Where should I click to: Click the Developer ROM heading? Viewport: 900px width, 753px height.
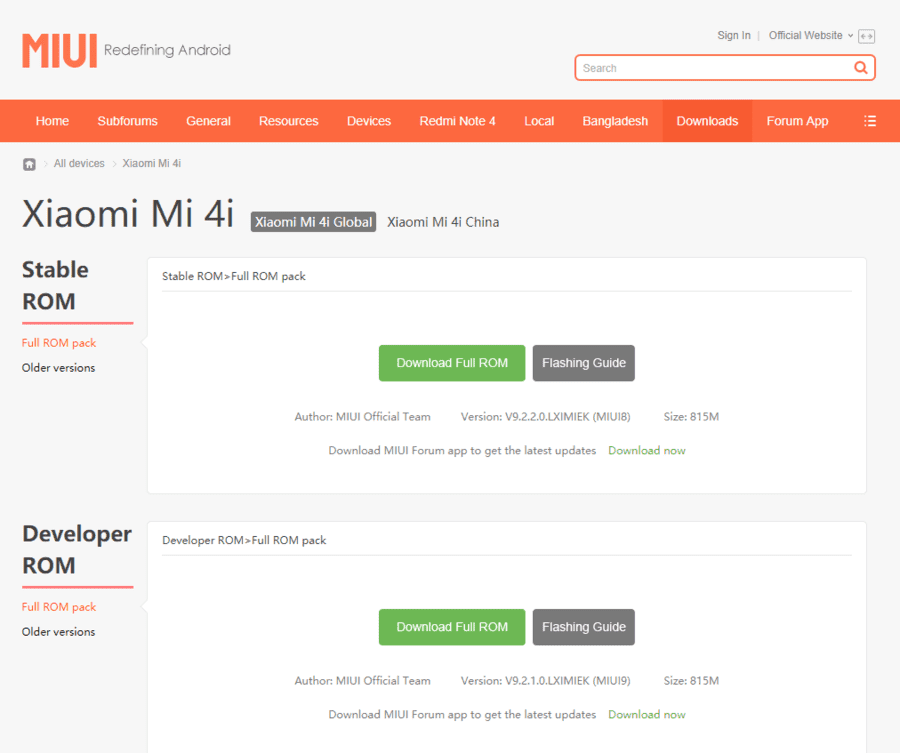click(x=77, y=550)
